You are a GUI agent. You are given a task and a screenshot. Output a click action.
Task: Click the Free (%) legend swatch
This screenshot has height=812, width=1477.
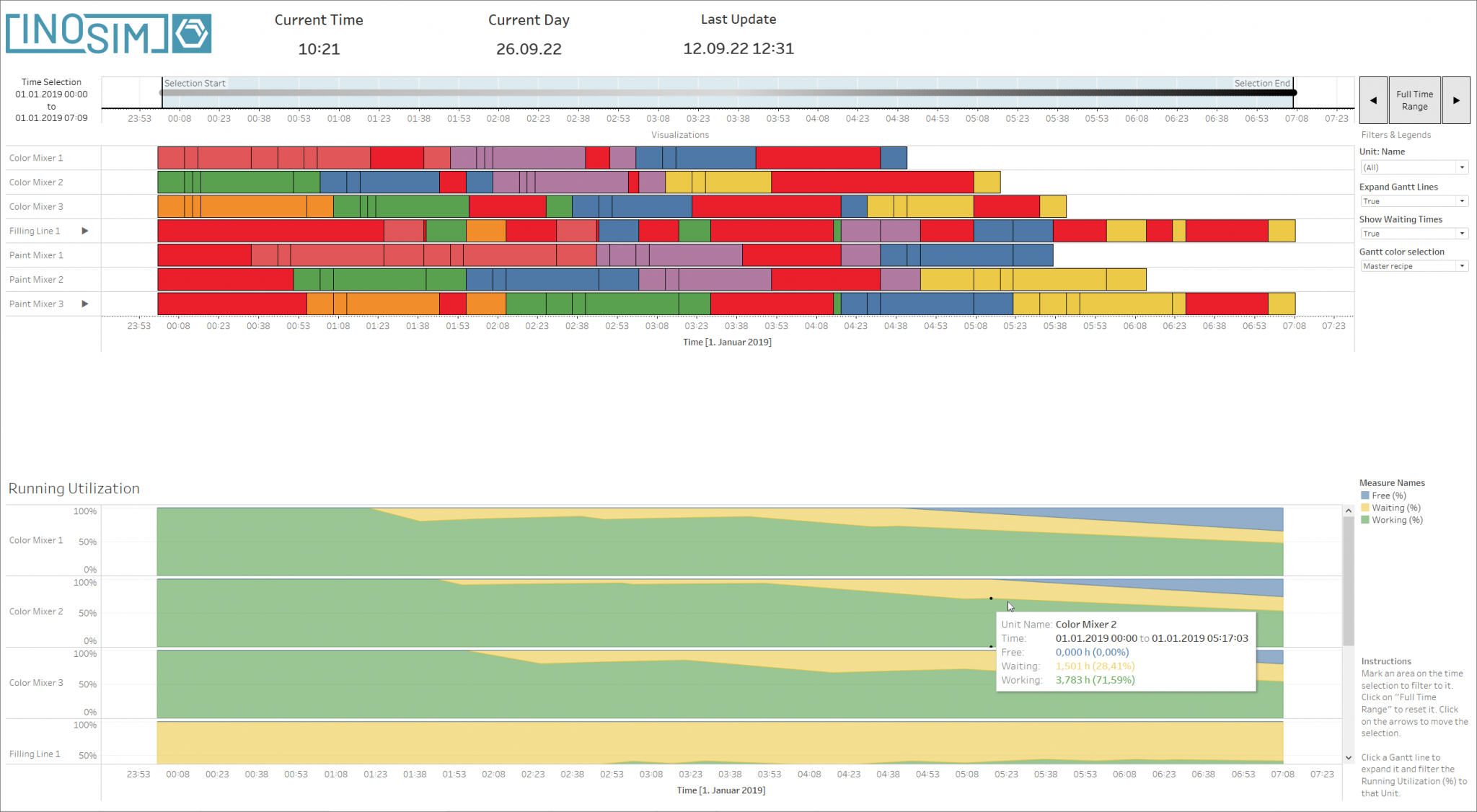pyautogui.click(x=1364, y=495)
